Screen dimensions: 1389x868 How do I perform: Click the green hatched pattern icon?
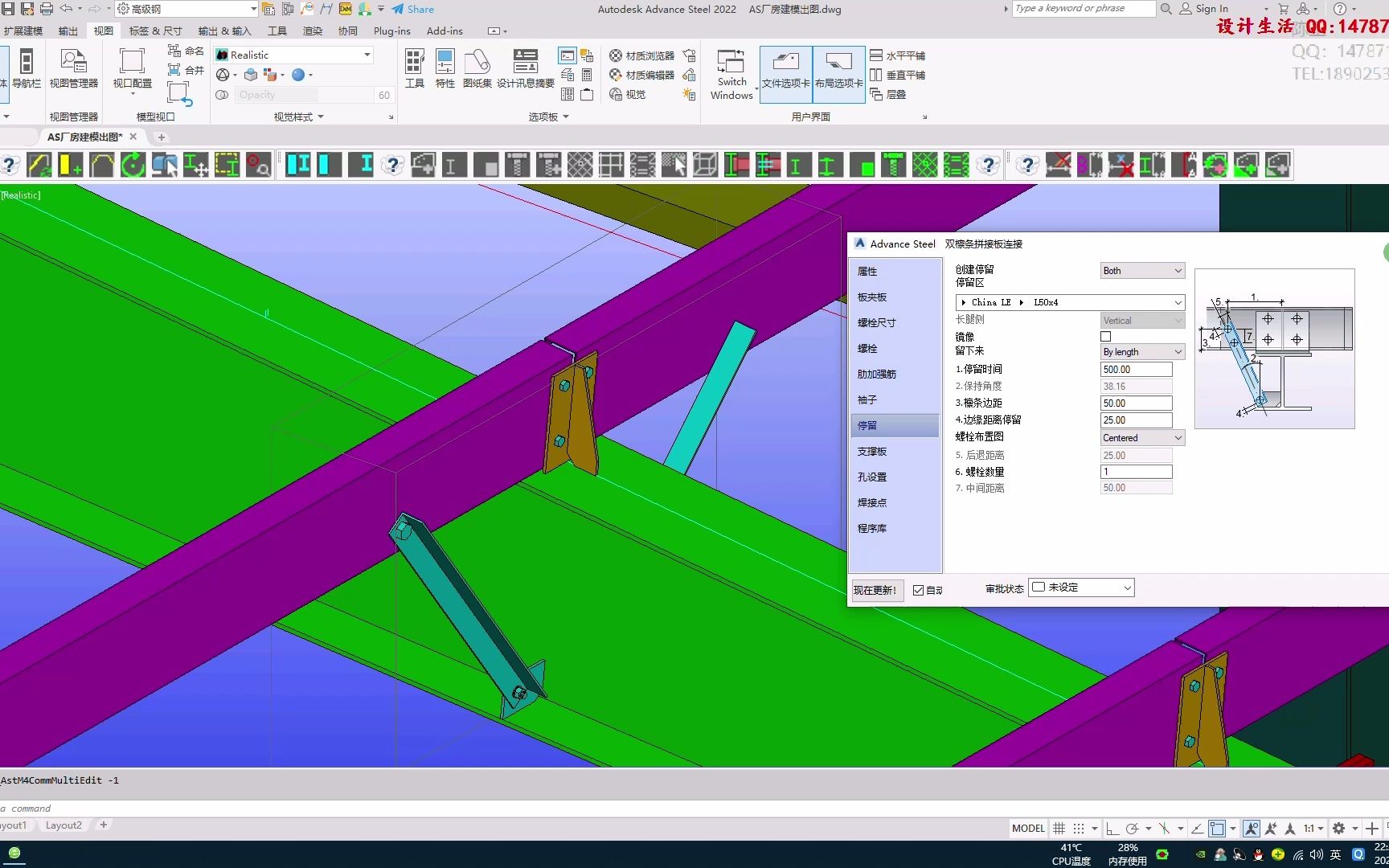point(925,166)
